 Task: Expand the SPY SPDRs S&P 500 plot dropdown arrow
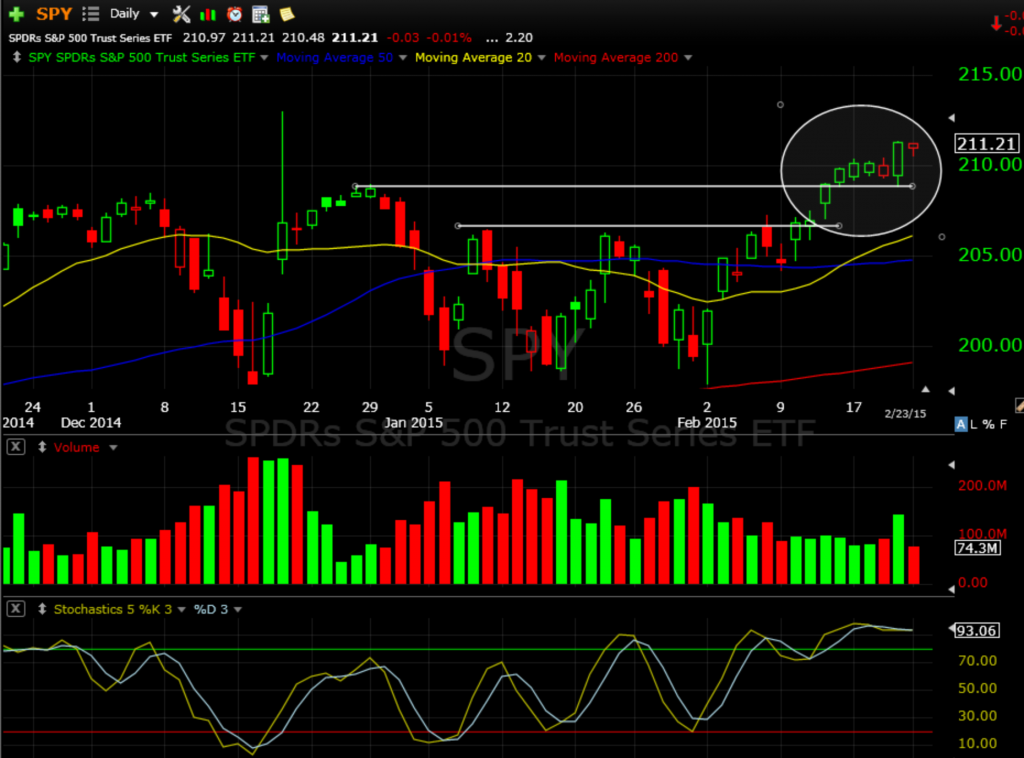tap(264, 57)
